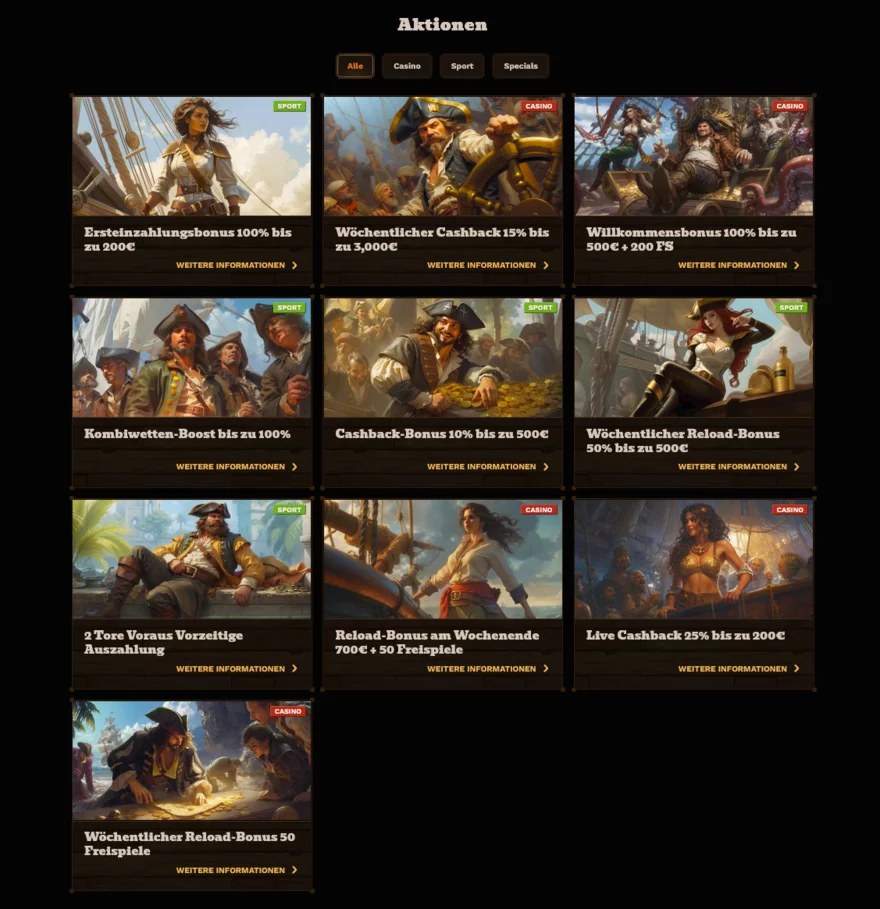Click the CASINO badge on Willkommensbonus card
Screen dimensions: 880x909
coord(790,106)
